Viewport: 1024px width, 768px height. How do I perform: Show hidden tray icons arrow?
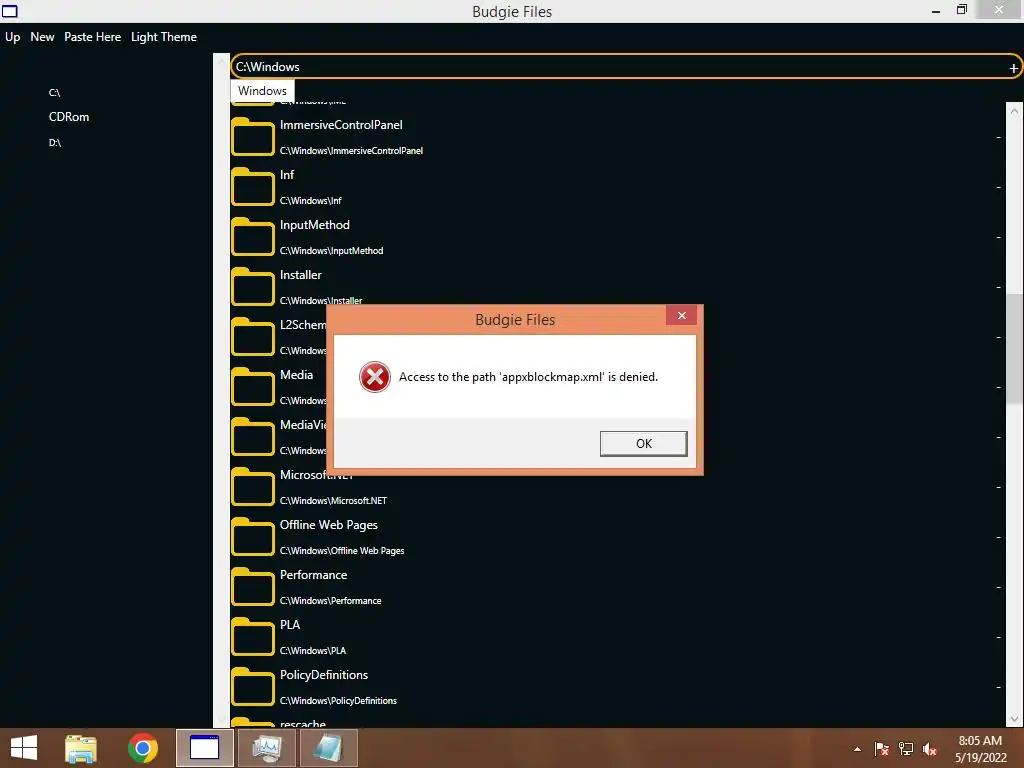pos(857,750)
